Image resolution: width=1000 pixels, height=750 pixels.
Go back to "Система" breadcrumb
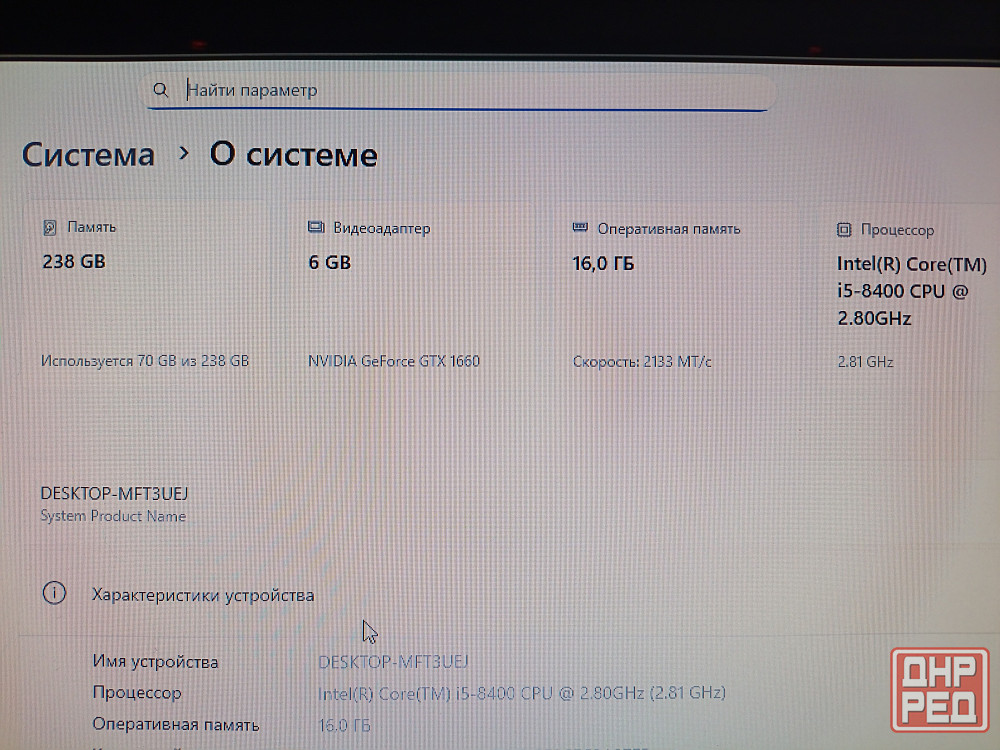point(88,155)
